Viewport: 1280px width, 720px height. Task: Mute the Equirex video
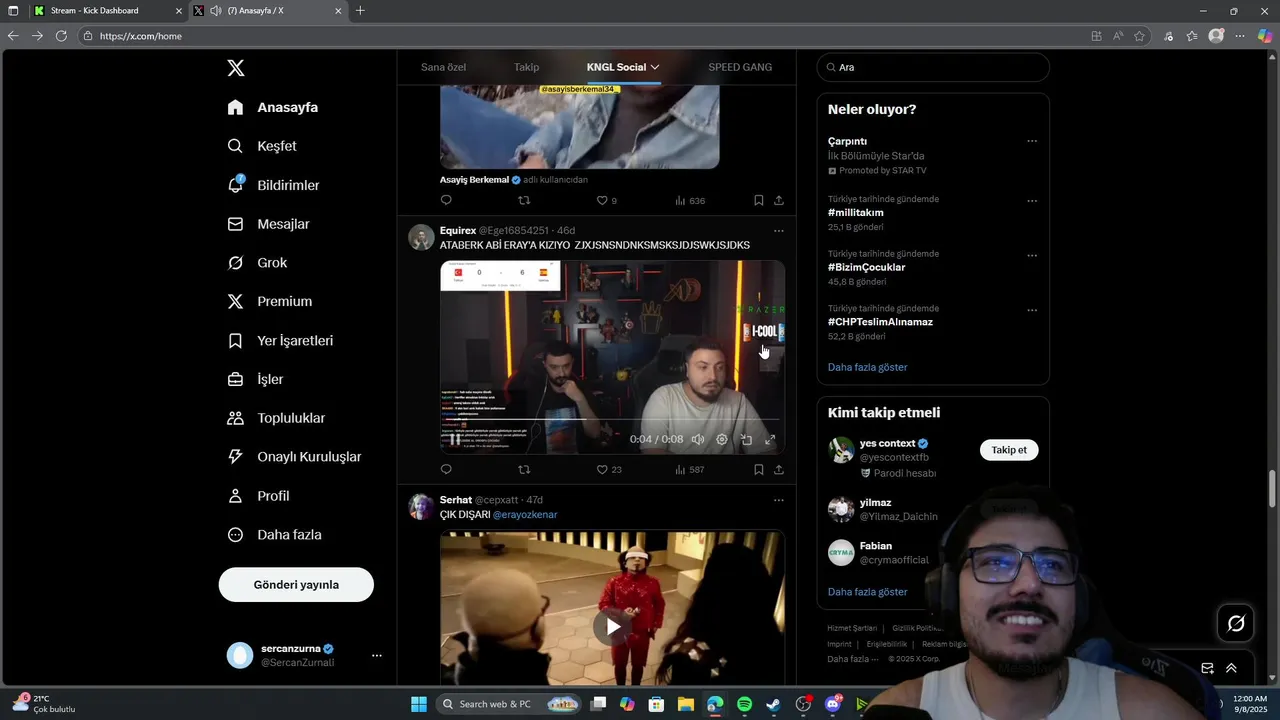tap(698, 439)
